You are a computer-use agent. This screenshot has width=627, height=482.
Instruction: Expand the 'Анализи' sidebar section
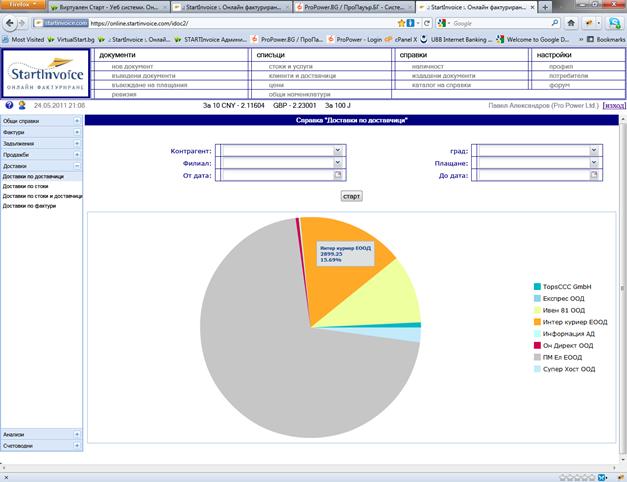coord(77,434)
